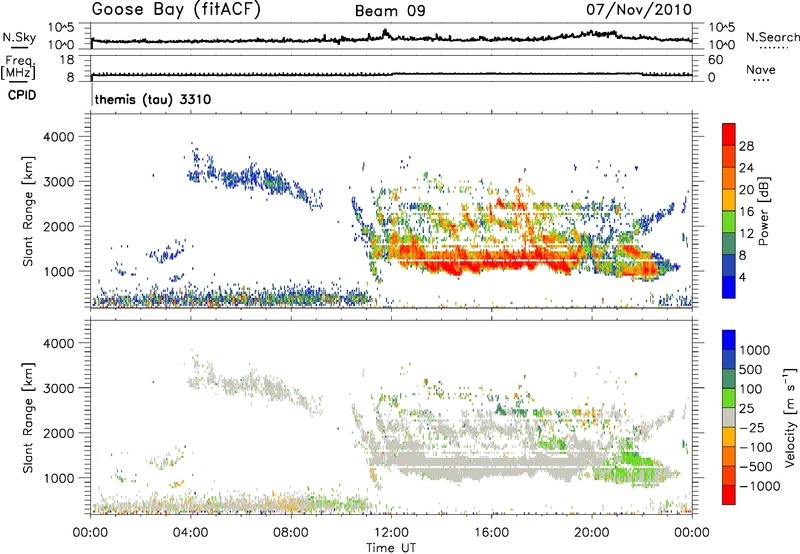
Task: Click the "3000" tick in the power panel
Action: [58, 182]
